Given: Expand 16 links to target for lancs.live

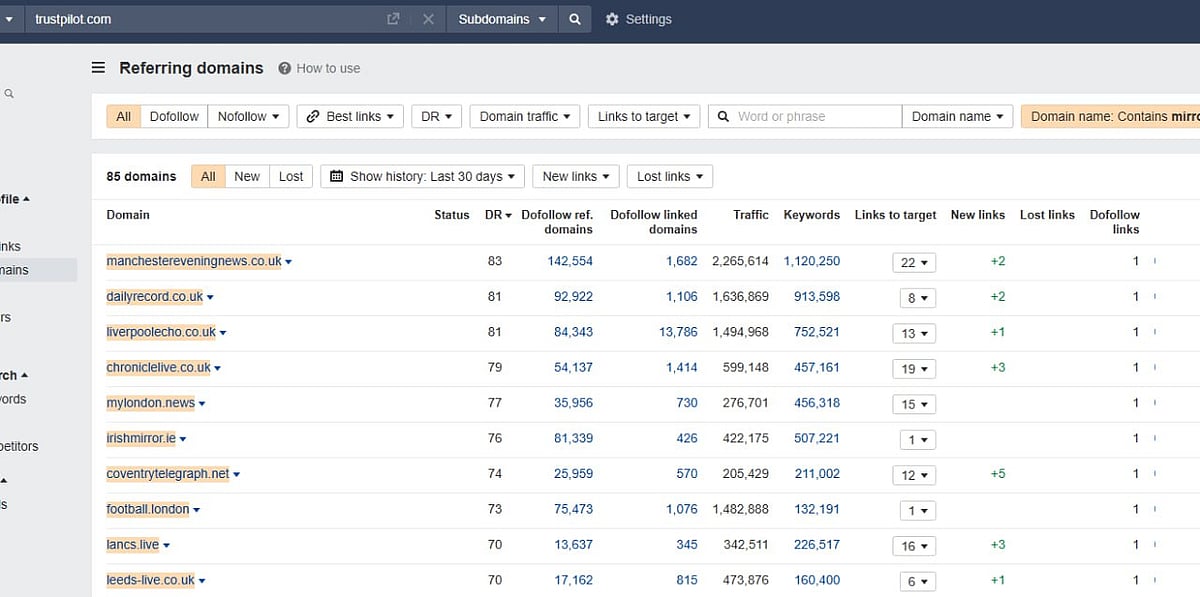Looking at the screenshot, I should (x=914, y=546).
